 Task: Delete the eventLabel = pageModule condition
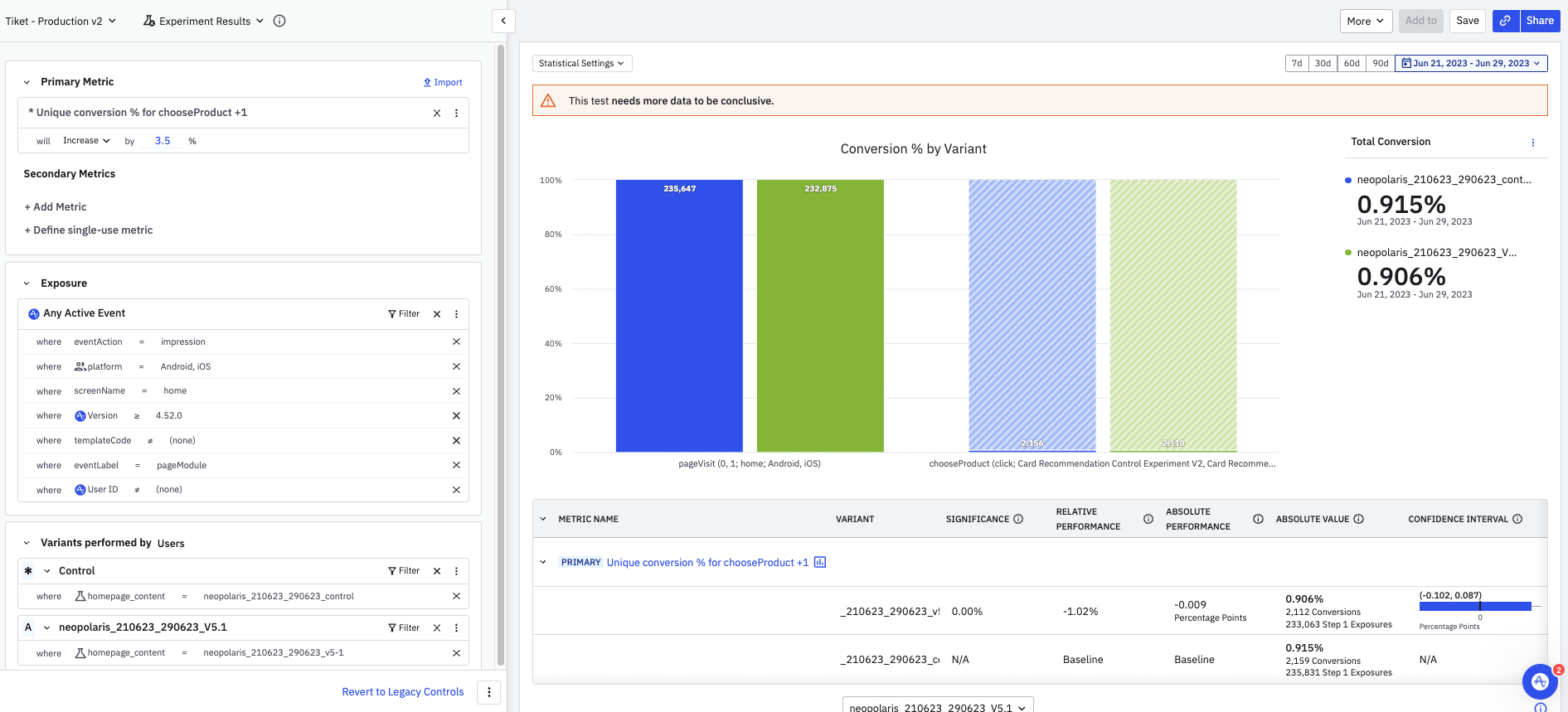tap(456, 465)
